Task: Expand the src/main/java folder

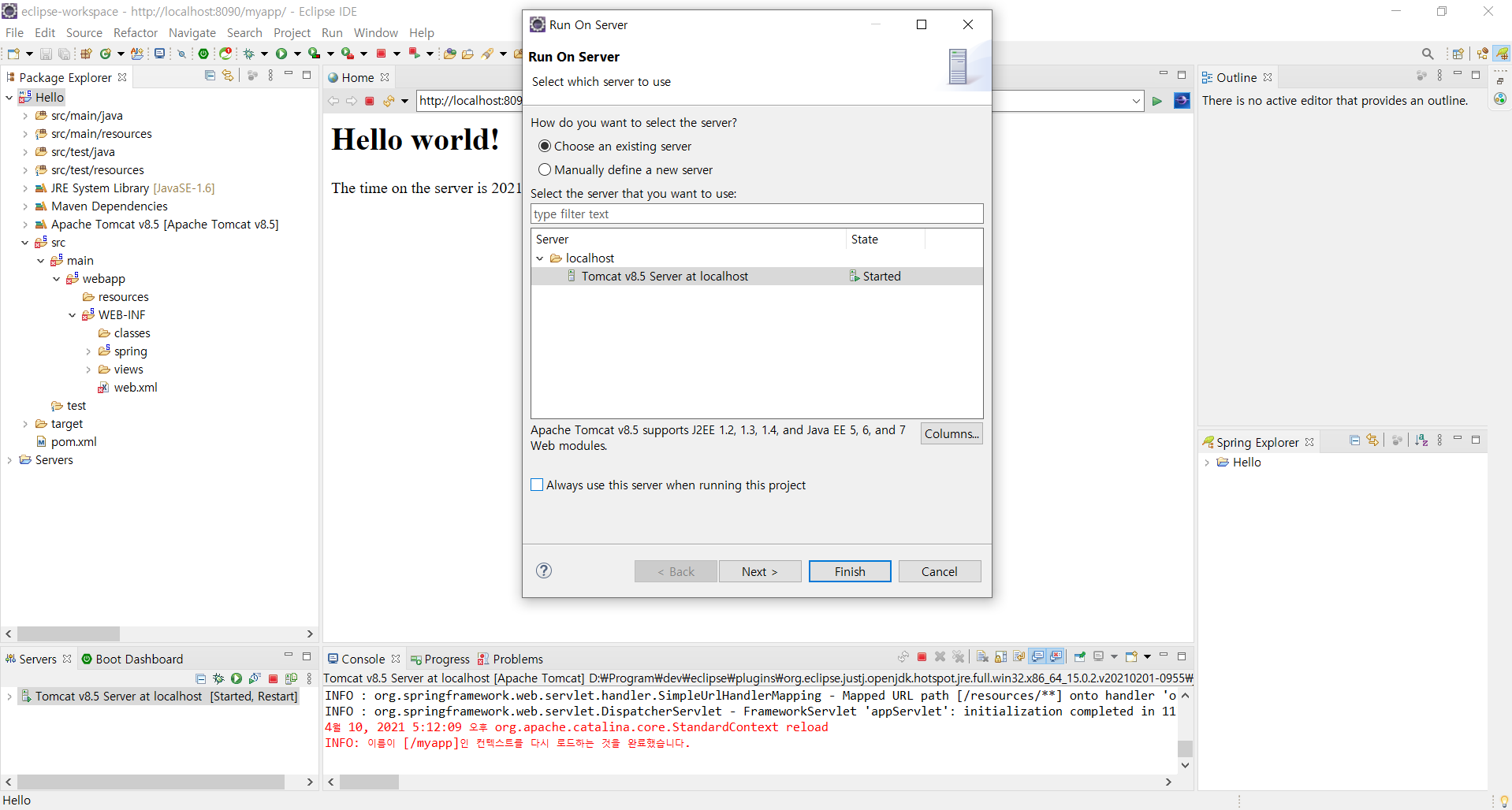Action: click(x=25, y=116)
